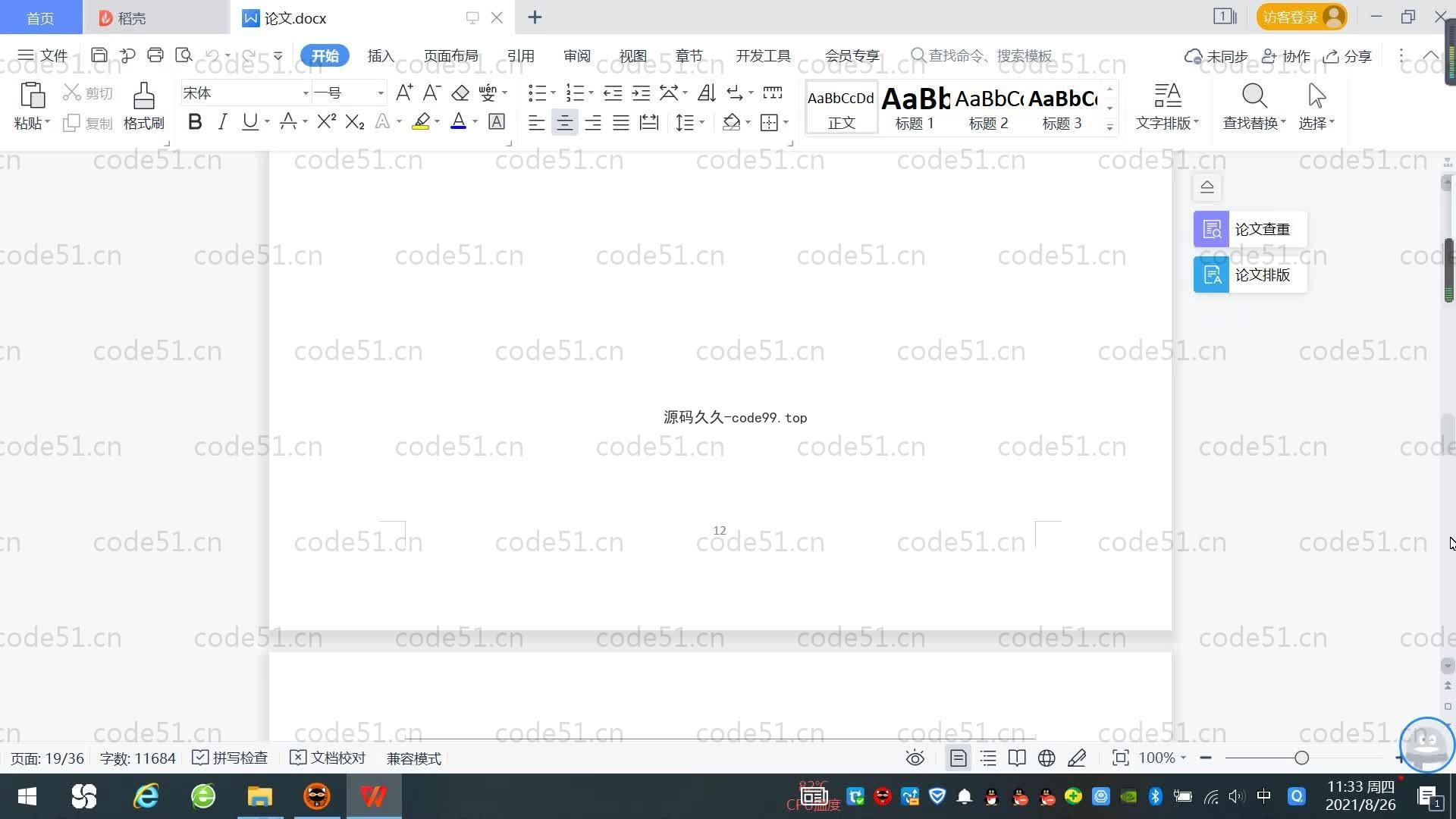Image resolution: width=1456 pixels, height=819 pixels.
Task: Click the sort icon
Action: [x=707, y=93]
